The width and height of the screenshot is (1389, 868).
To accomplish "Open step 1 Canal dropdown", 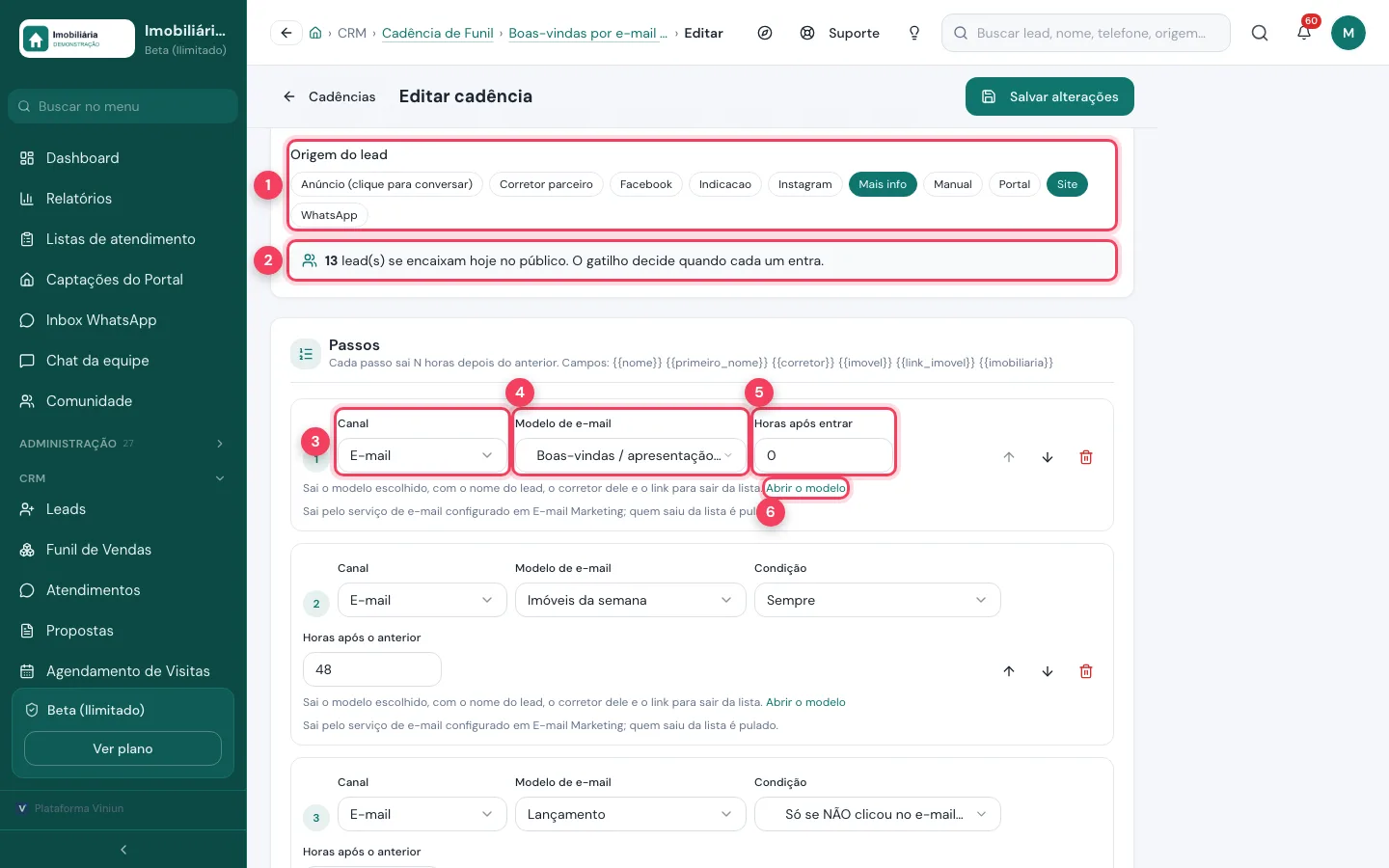I will point(422,455).
